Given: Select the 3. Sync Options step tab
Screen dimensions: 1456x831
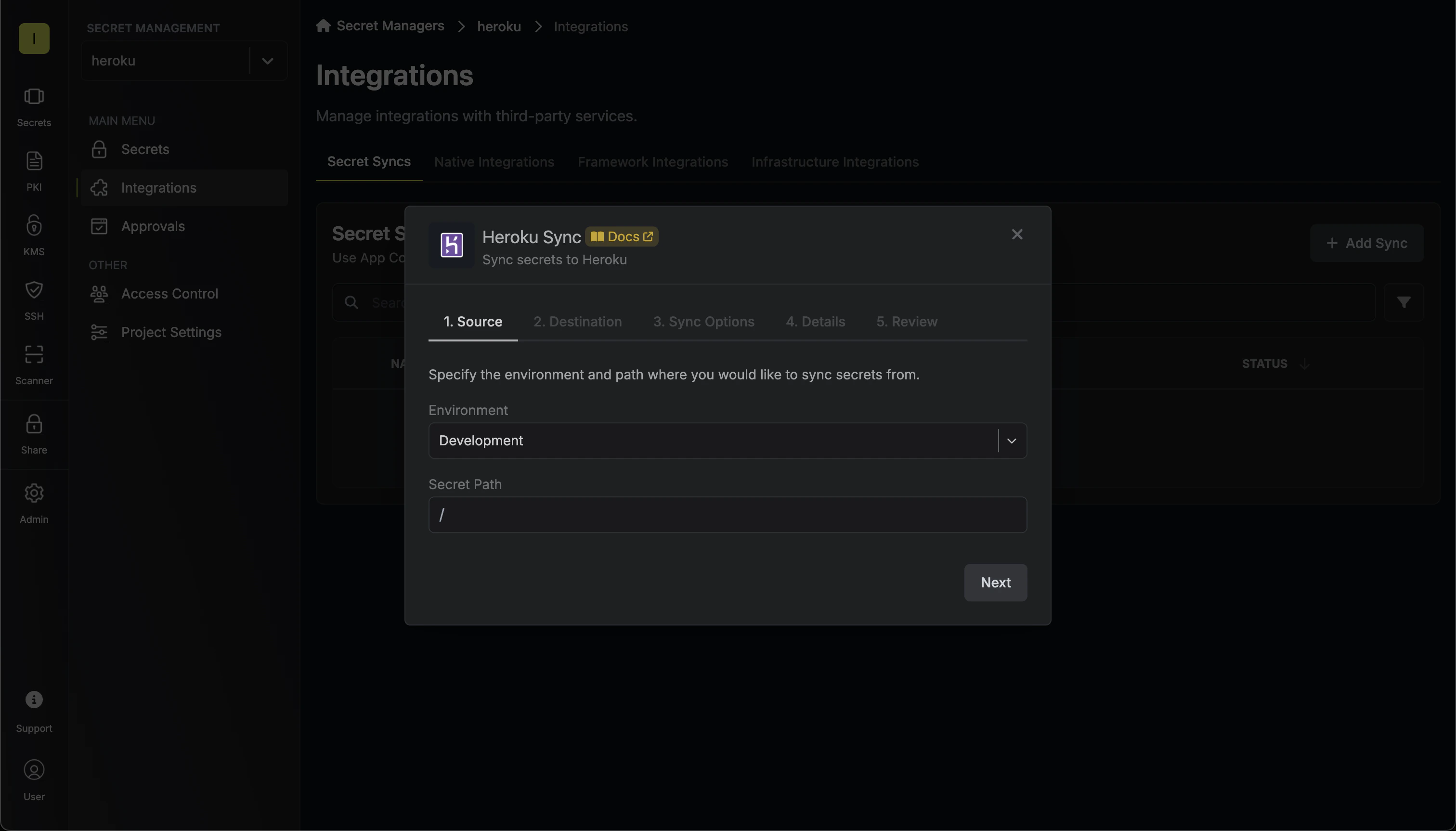Looking at the screenshot, I should click(x=703, y=321).
